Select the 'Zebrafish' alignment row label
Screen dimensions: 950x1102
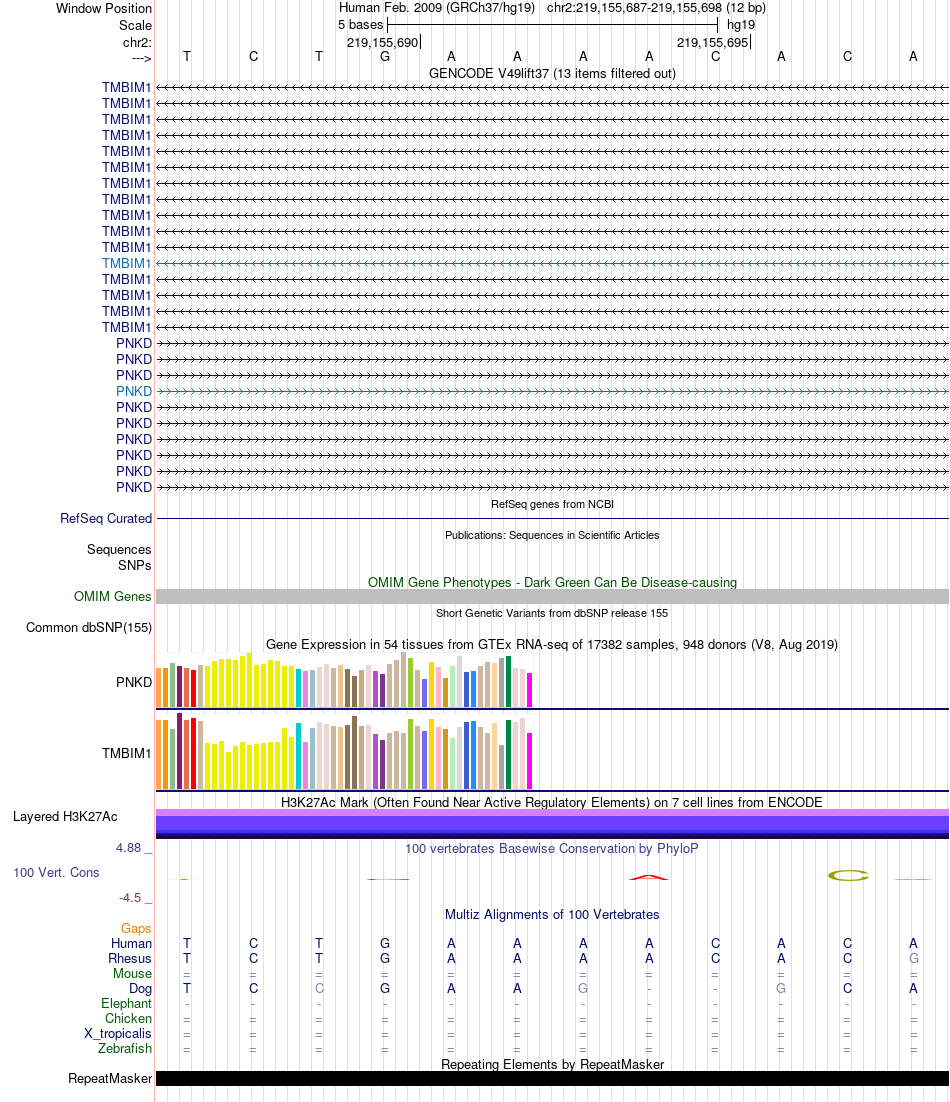pos(125,1049)
